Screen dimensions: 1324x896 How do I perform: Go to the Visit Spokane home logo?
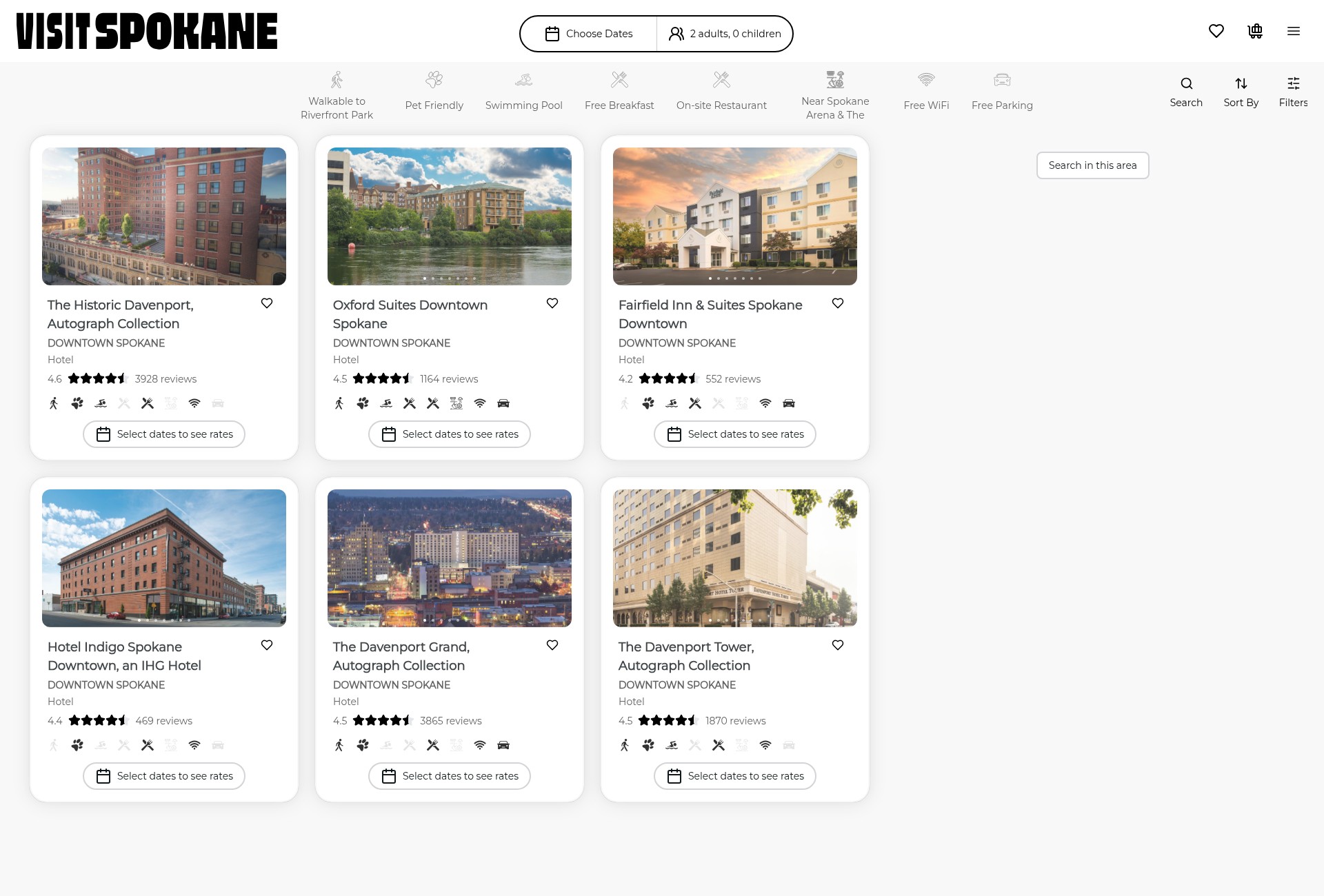point(147,31)
